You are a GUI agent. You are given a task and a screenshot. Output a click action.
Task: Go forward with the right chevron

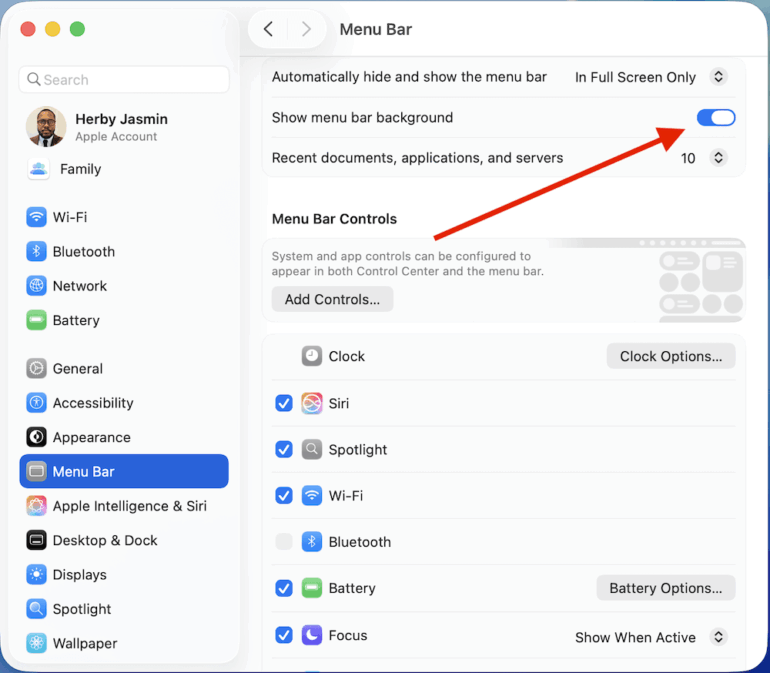click(x=306, y=29)
